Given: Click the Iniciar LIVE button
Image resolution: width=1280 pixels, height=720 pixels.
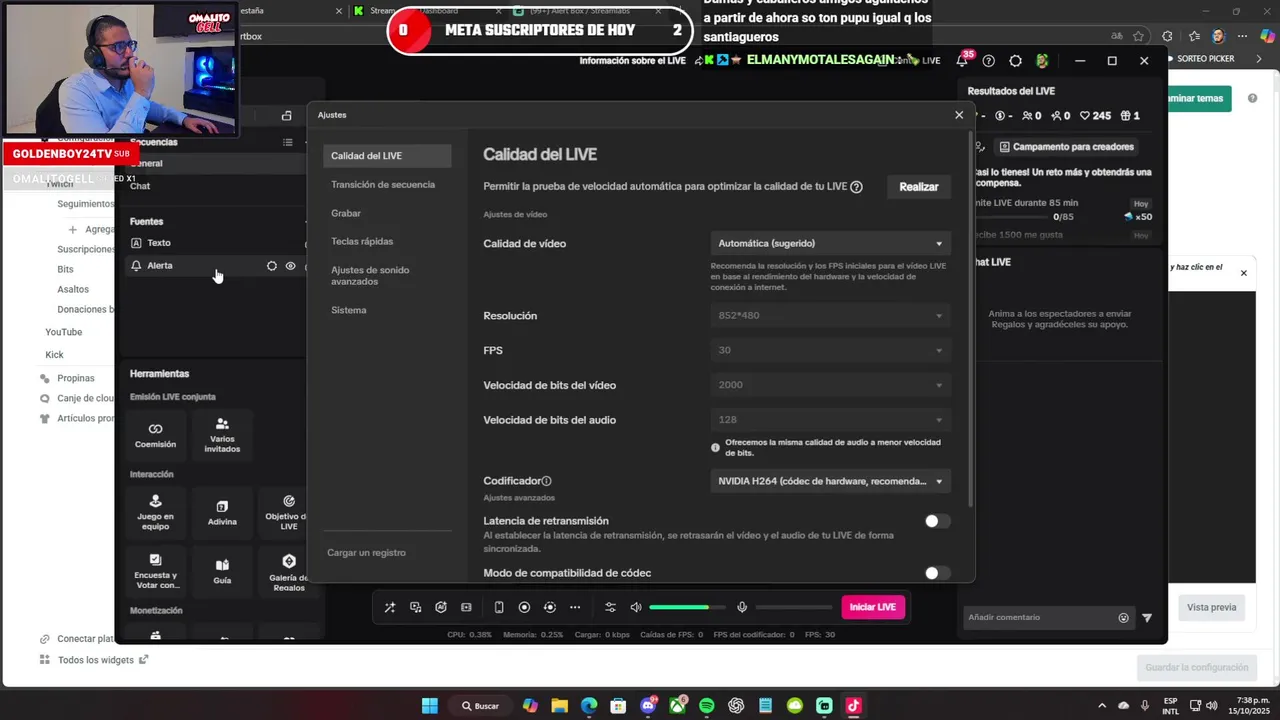Looking at the screenshot, I should coord(872,607).
